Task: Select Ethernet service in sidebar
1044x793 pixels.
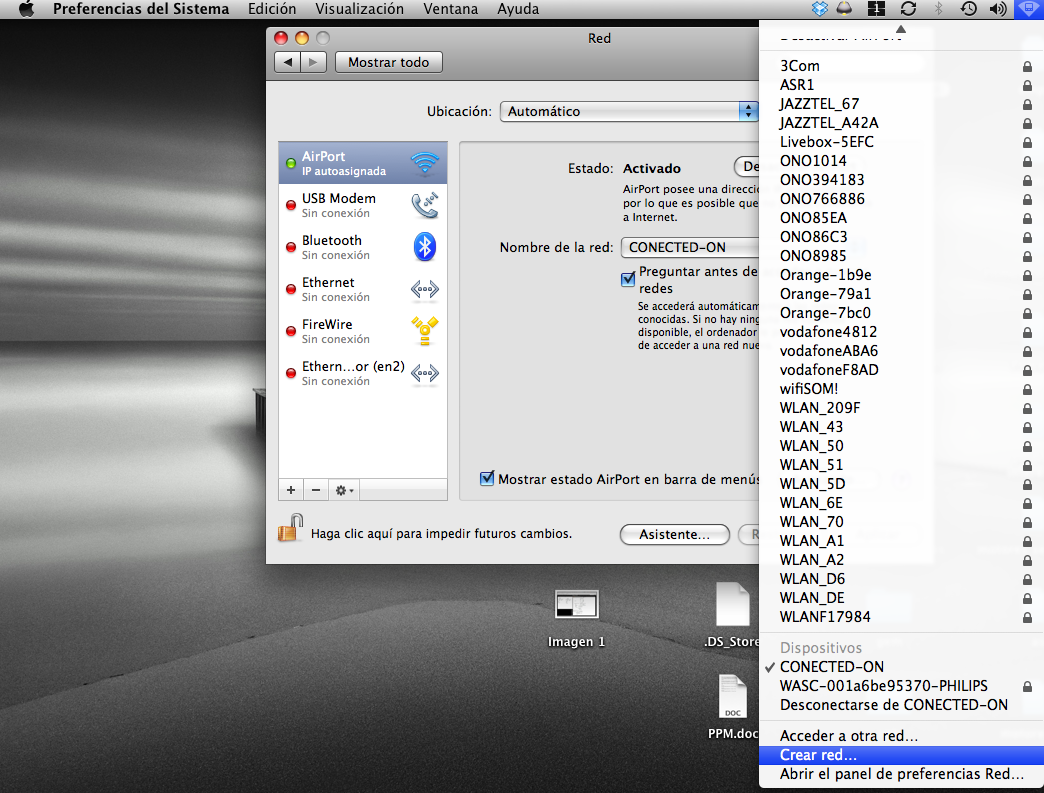Action: pos(363,289)
